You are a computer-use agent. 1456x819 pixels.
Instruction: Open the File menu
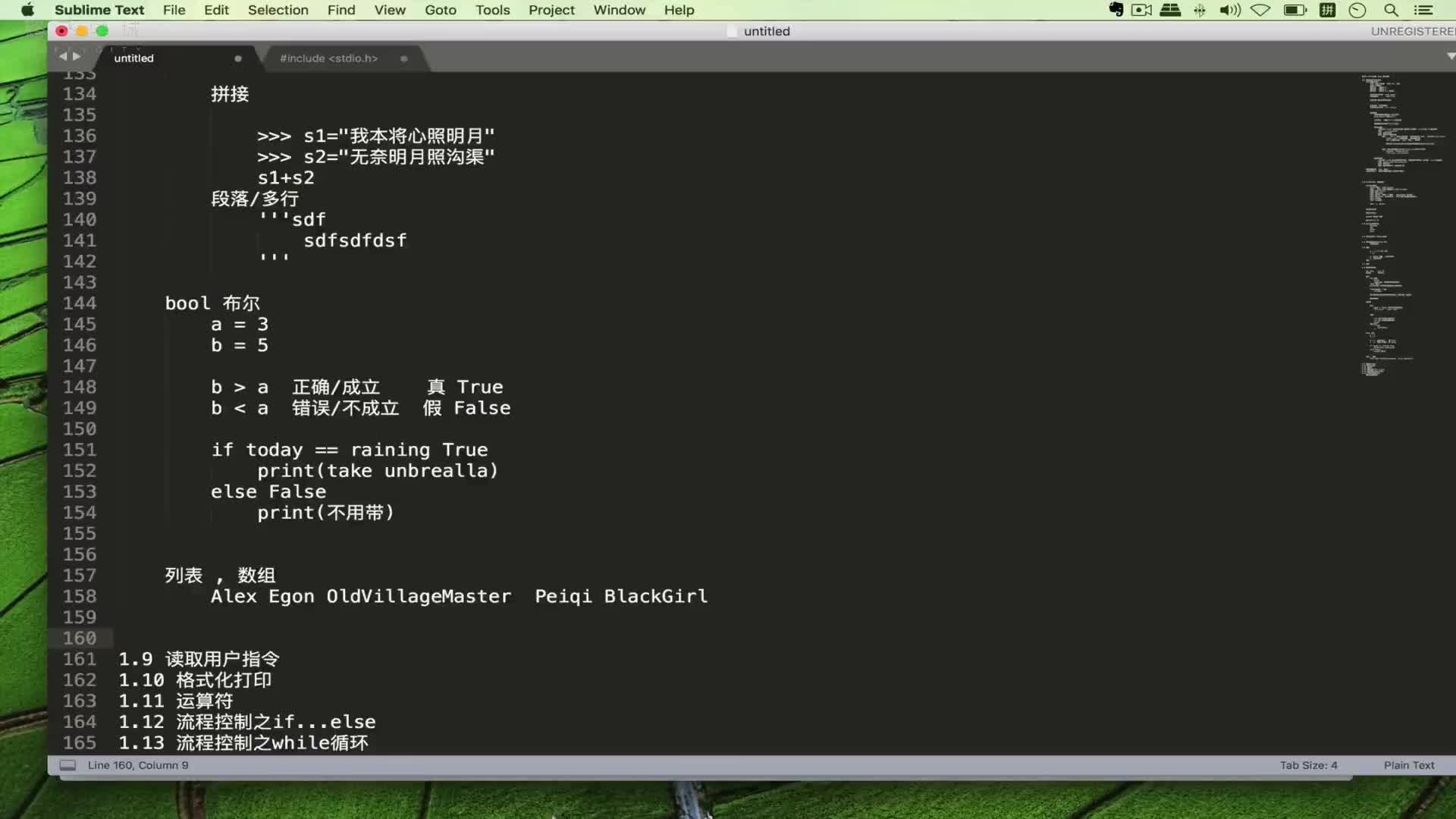(x=174, y=10)
